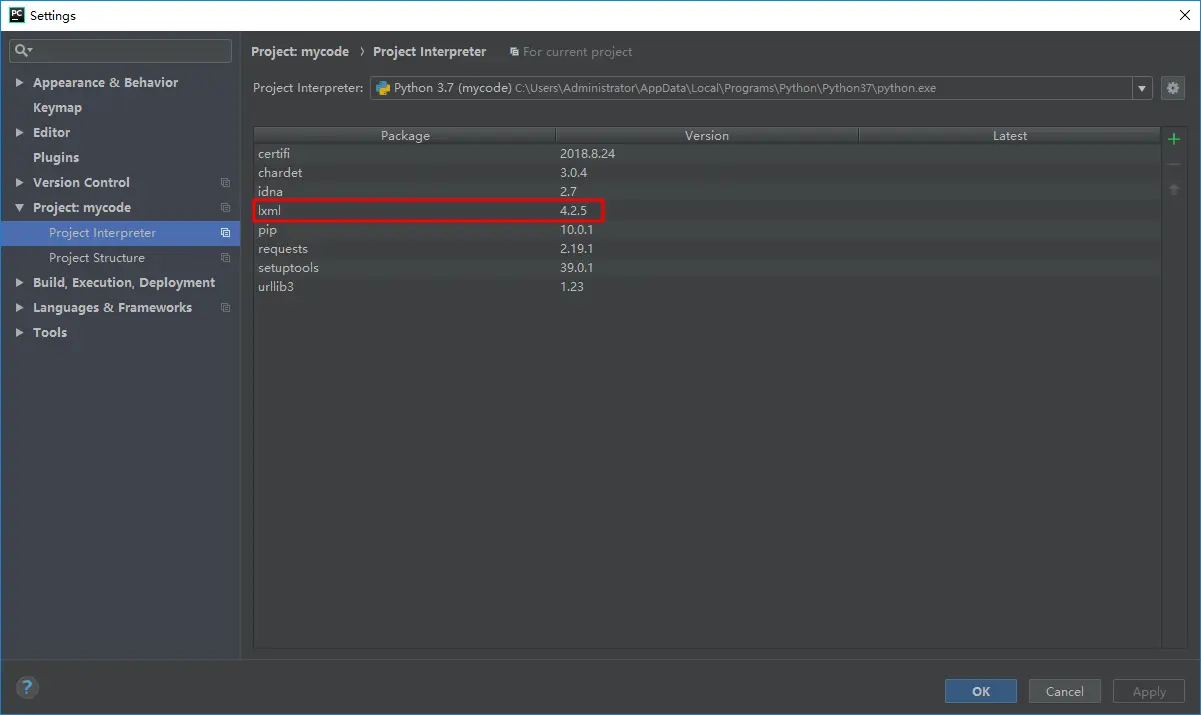Expand the Version Control section arrow
The image size is (1201, 715).
point(20,183)
